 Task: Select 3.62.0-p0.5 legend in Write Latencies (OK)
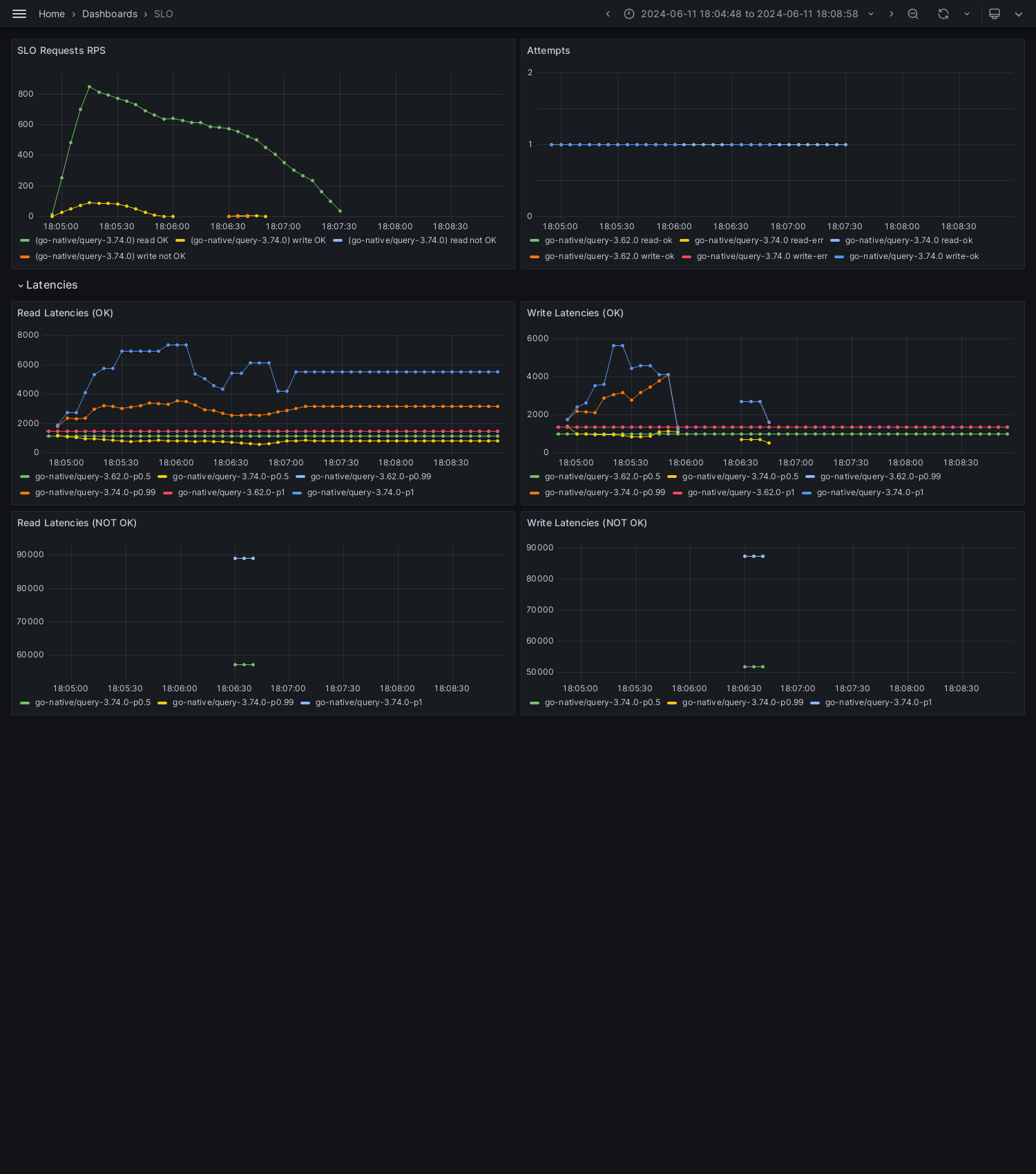(x=602, y=477)
